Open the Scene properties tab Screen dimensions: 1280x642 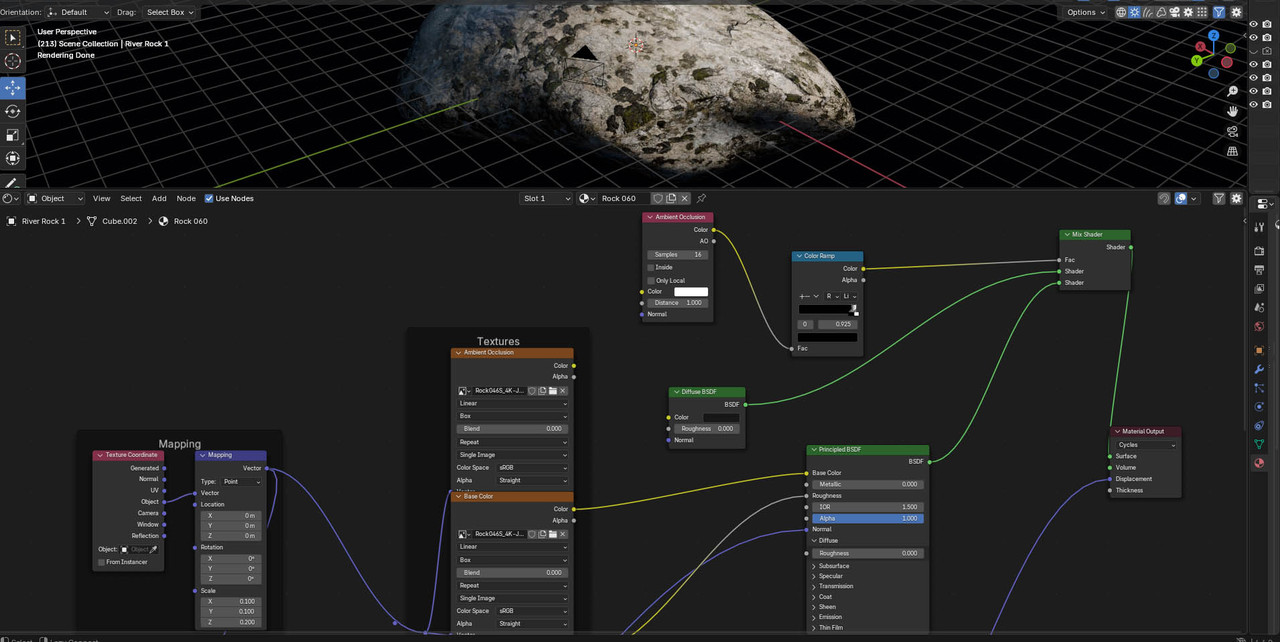[1259, 307]
